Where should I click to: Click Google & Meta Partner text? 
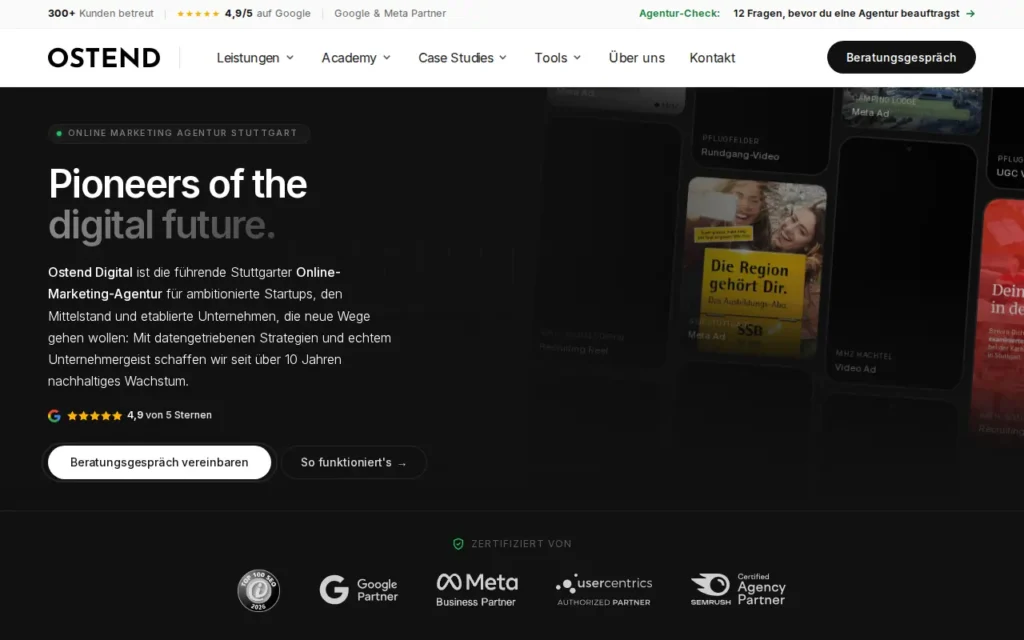click(390, 13)
